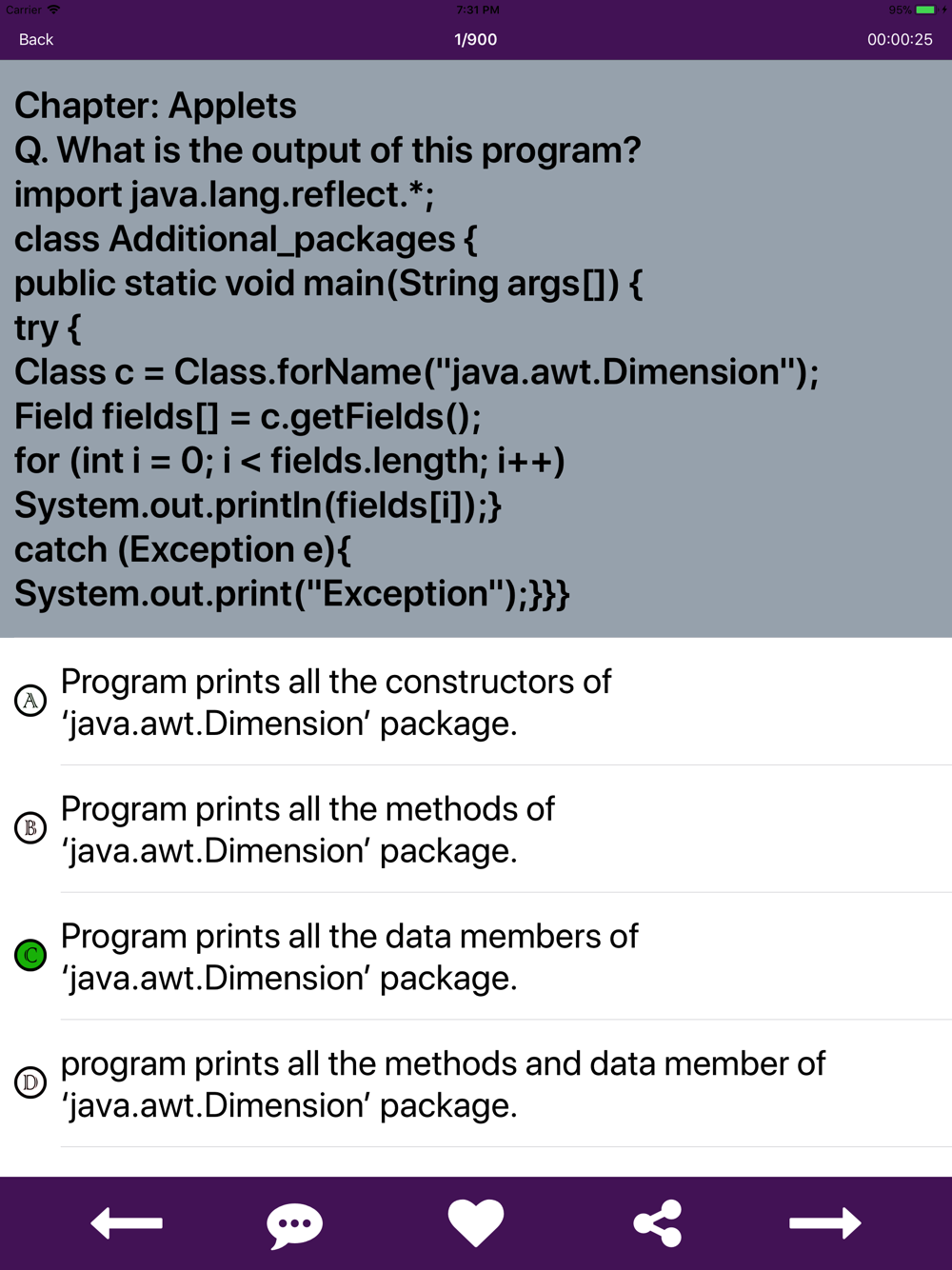Tap the 1/900 question counter
Screen dimensions: 952x1270
click(x=476, y=39)
